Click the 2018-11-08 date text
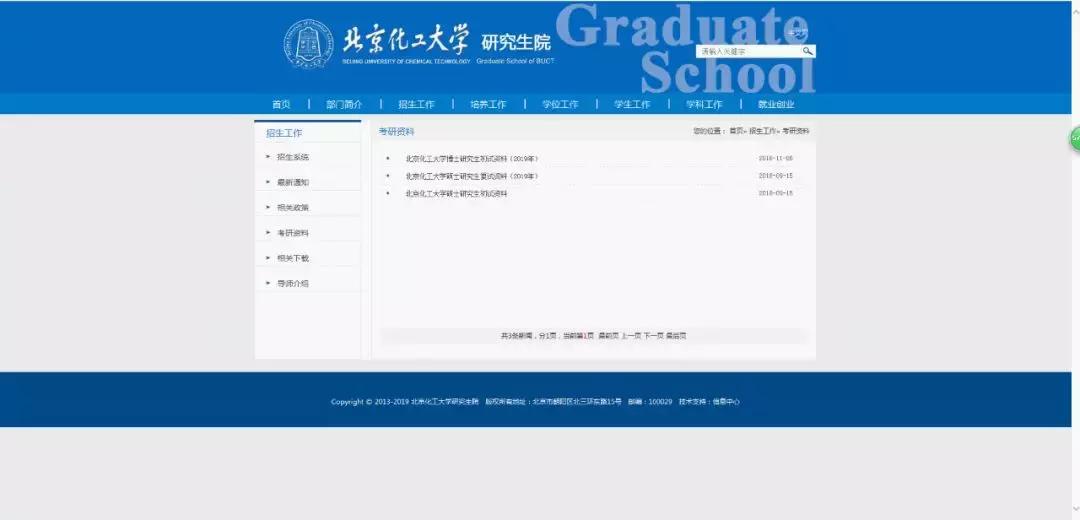Screen dimensions: 1080x520 776,158
